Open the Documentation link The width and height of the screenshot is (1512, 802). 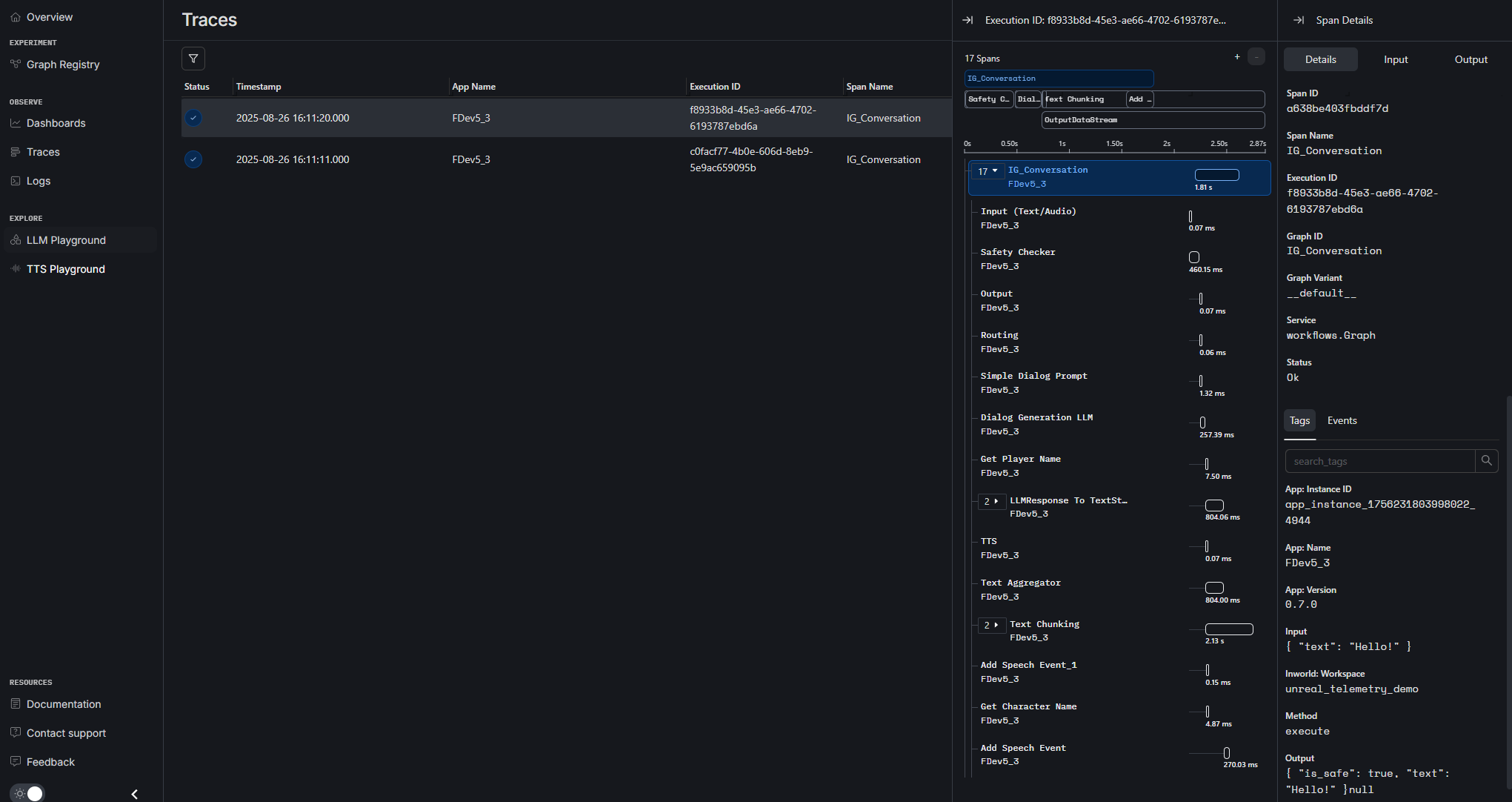tap(64, 704)
